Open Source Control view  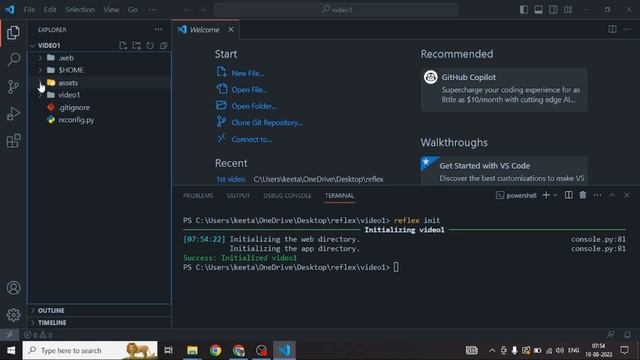[13, 87]
